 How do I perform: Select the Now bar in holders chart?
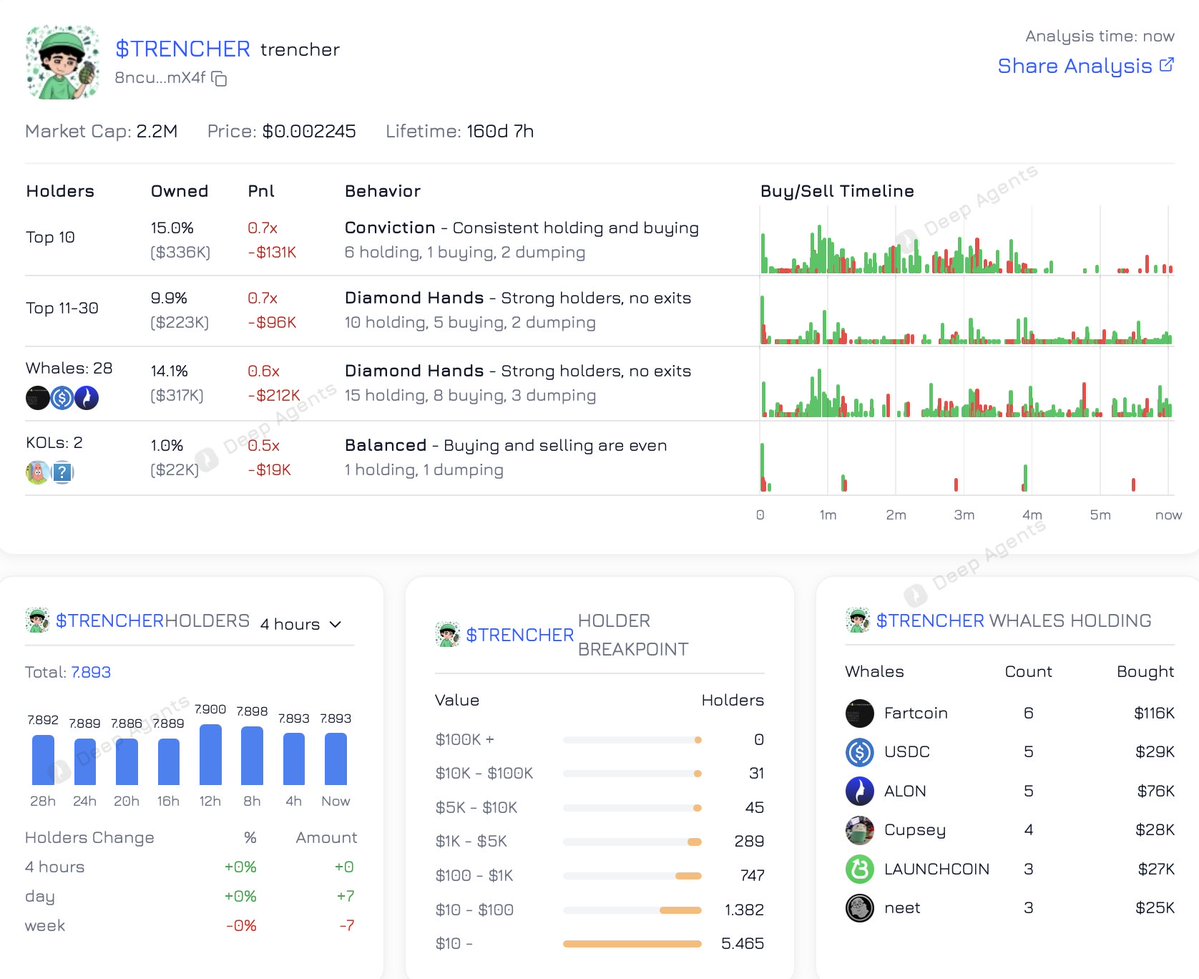(x=336, y=759)
